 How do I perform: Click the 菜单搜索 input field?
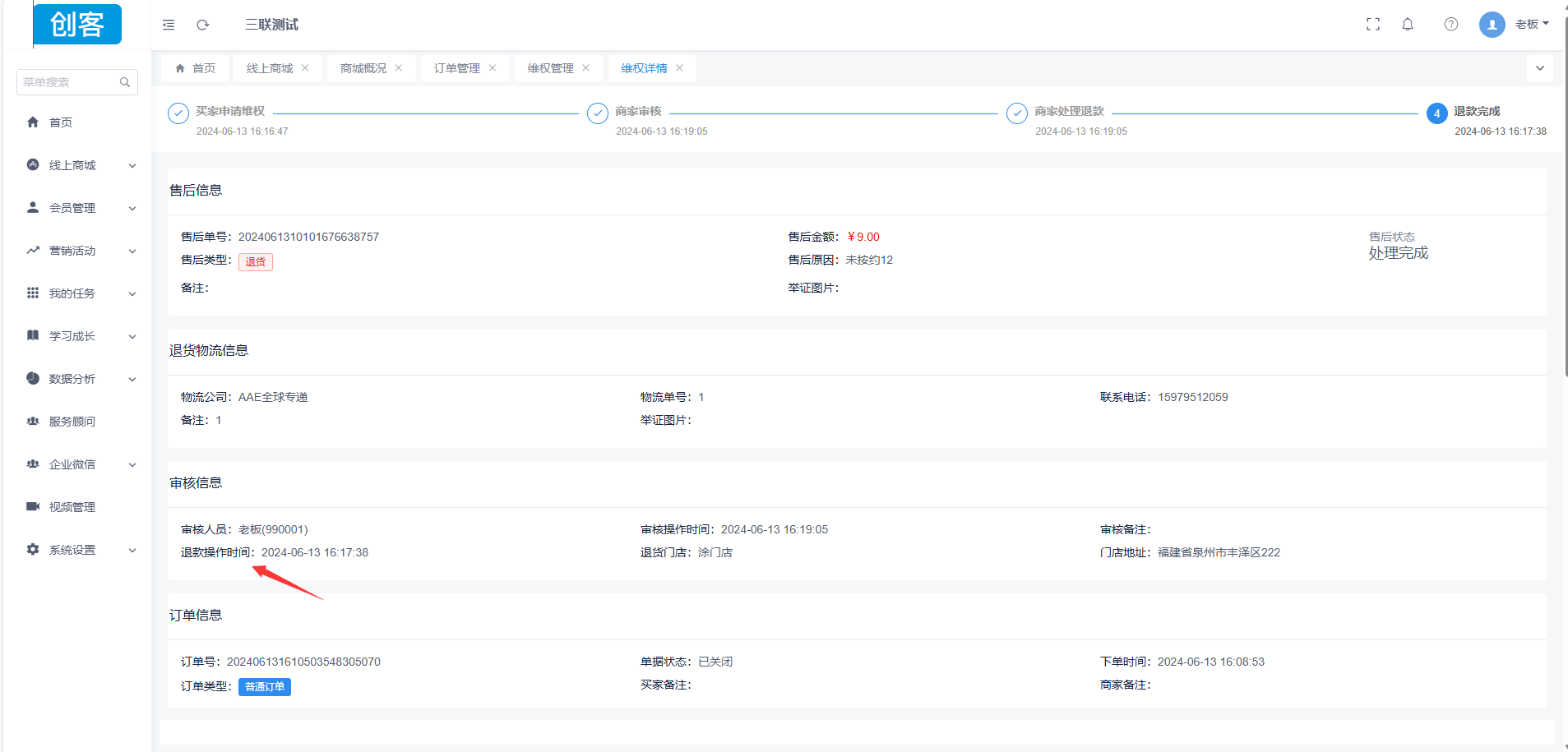[x=67, y=82]
